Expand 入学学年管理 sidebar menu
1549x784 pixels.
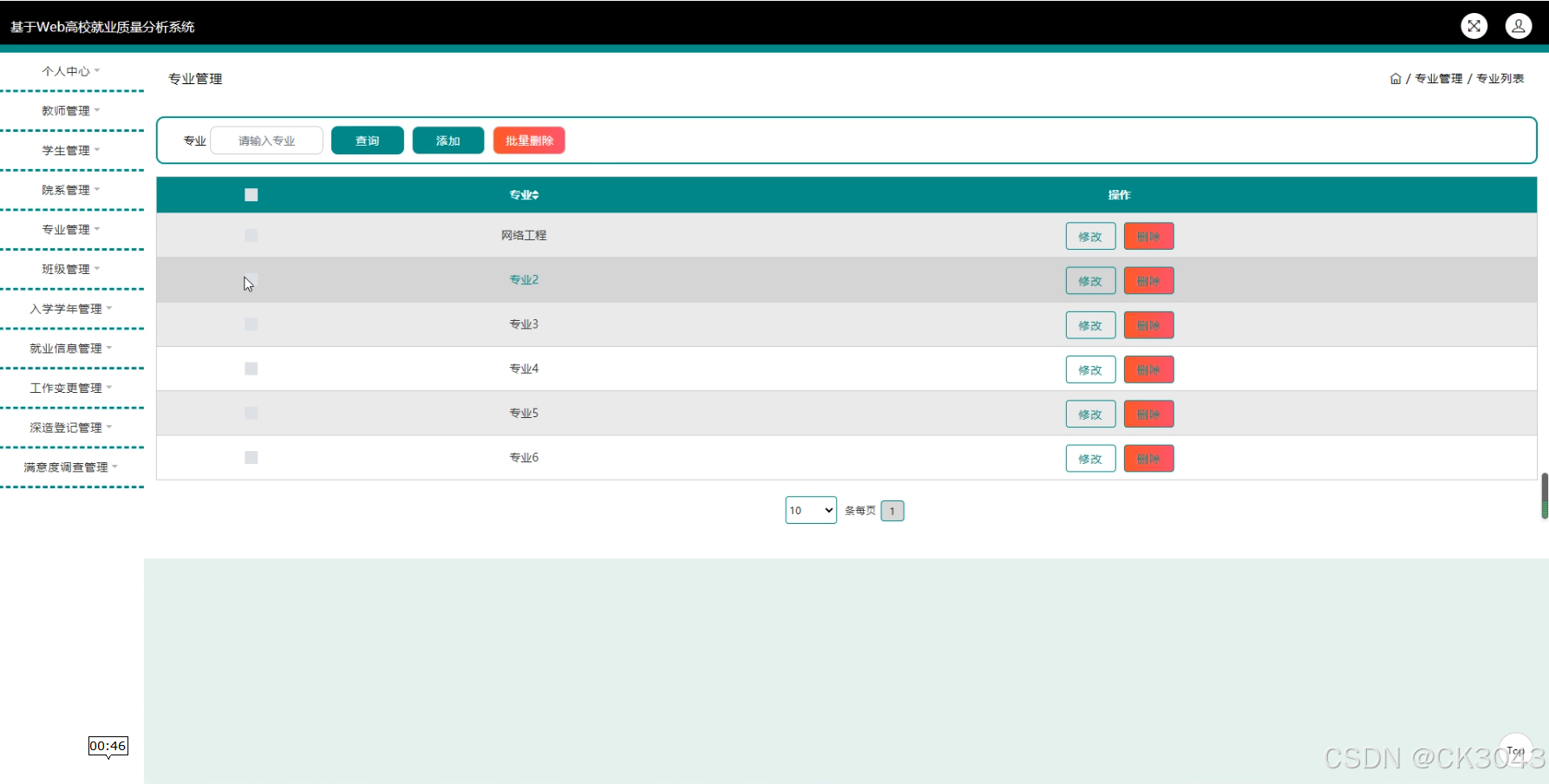(71, 309)
